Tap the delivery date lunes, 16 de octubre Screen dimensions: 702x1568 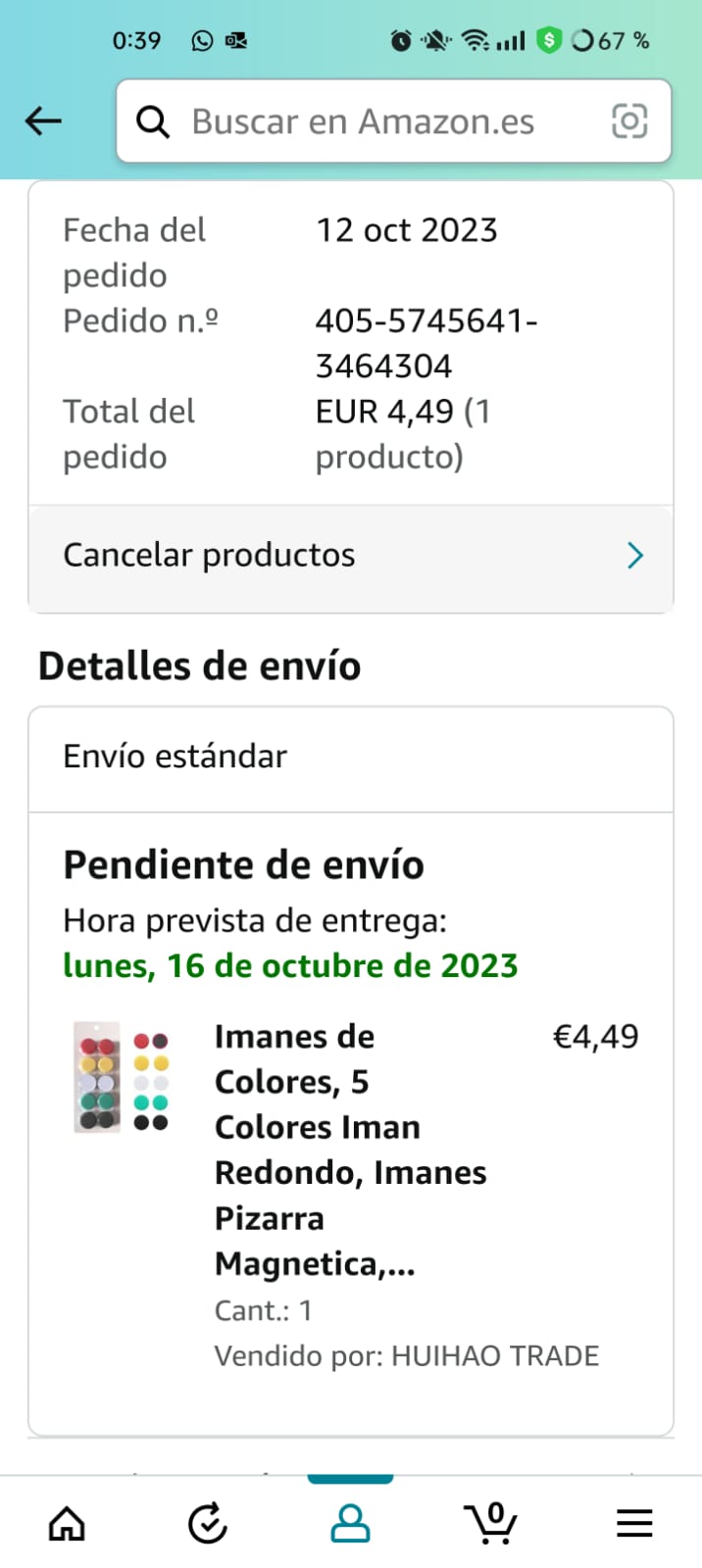point(290,966)
